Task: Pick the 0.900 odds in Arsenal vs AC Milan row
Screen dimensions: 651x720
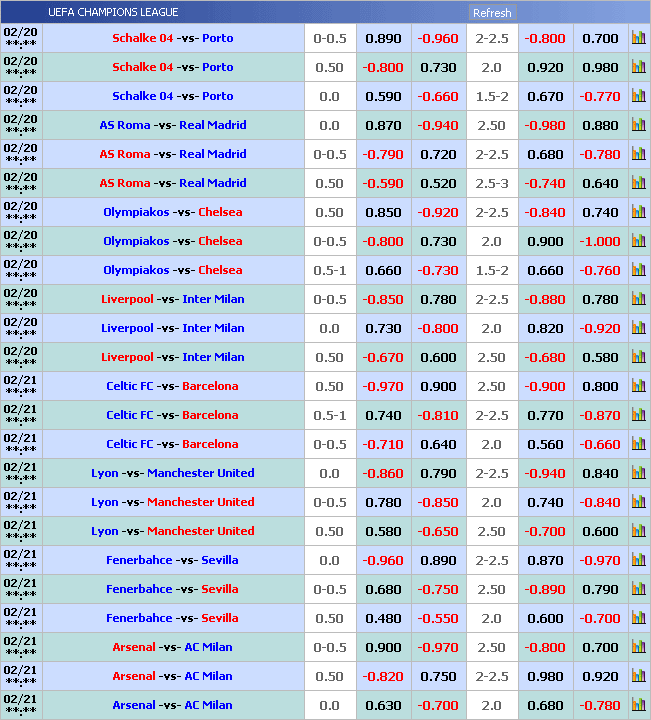Action: click(x=383, y=648)
